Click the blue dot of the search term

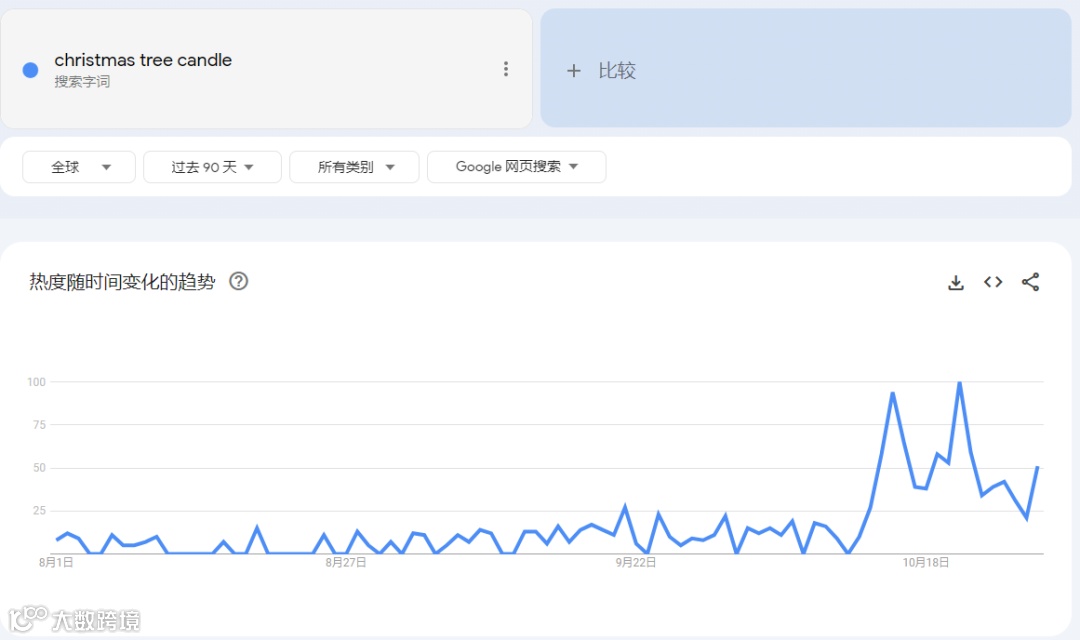point(30,70)
